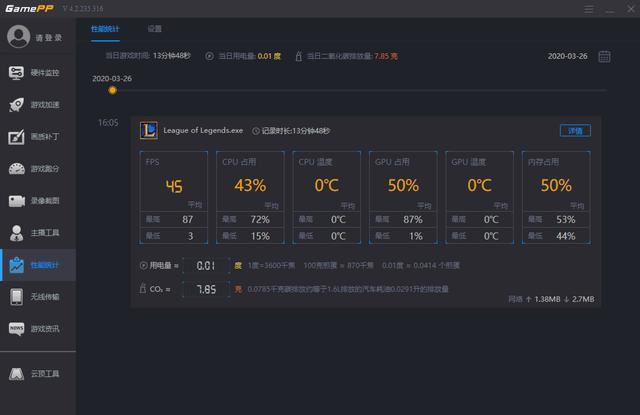The width and height of the screenshot is (640, 415).
Task: Open 游戏加速 rocket item in sidebar
Action: pos(38,105)
